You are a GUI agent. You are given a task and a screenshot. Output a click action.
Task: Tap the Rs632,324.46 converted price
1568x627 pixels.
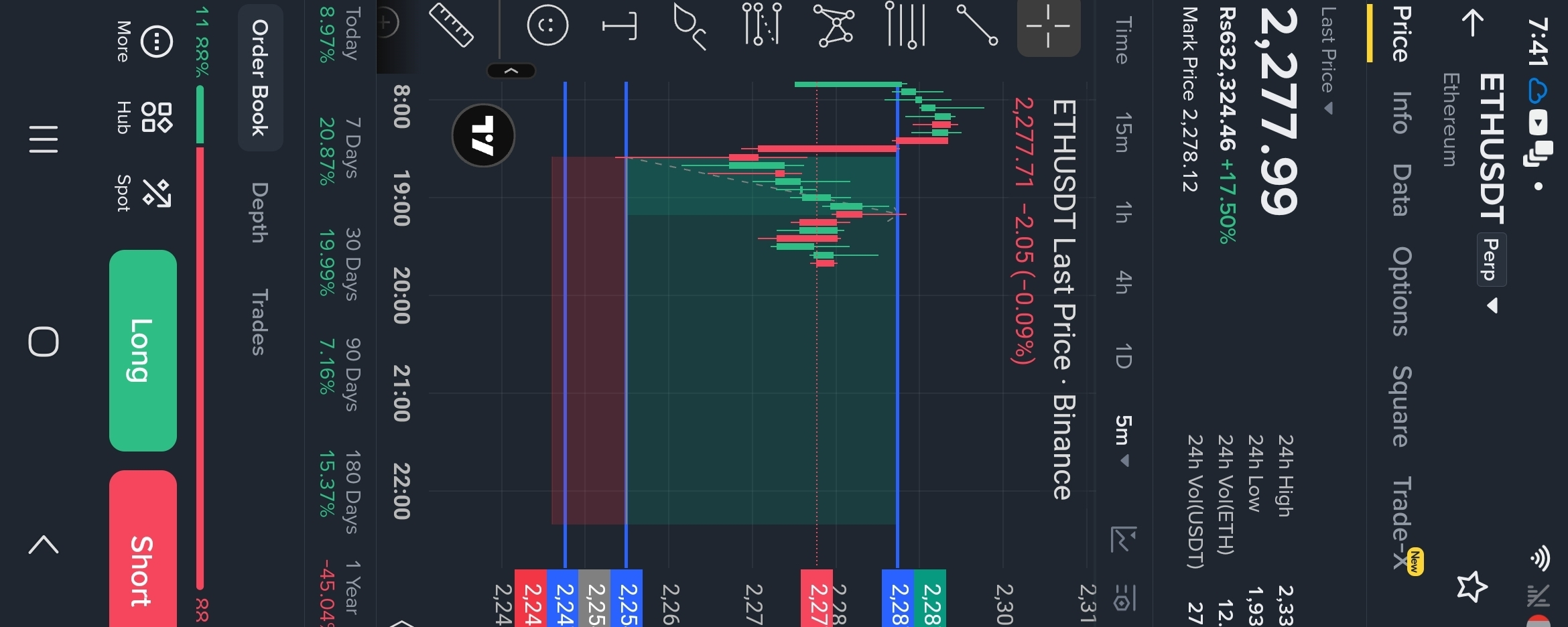pos(1227,79)
